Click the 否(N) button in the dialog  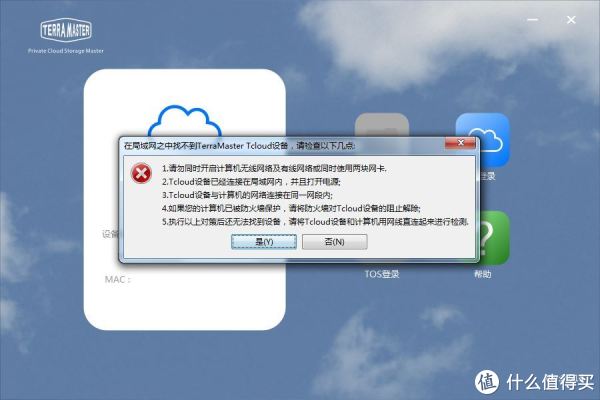334,242
